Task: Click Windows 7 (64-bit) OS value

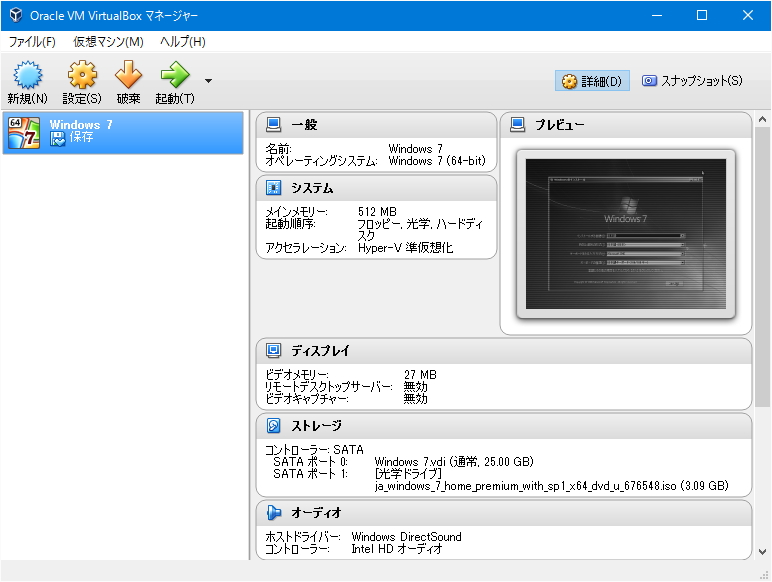Action: pyautogui.click(x=437, y=161)
